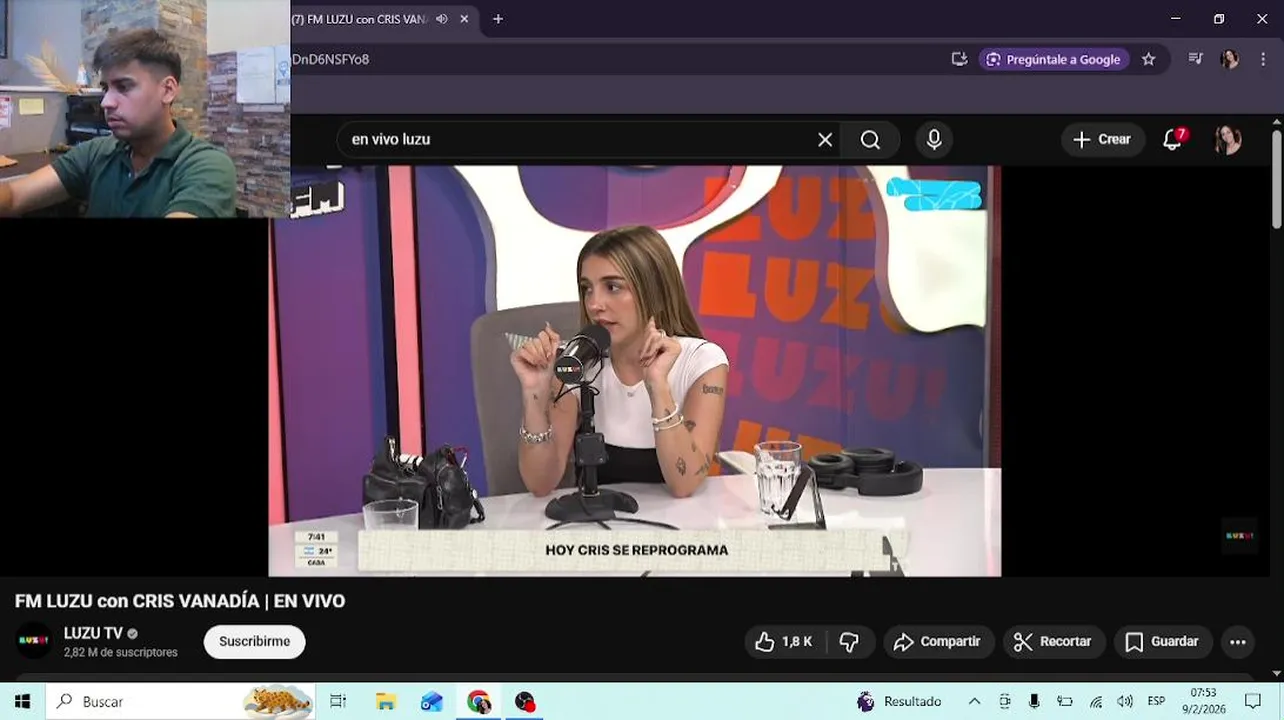Click the install app icon in address bar
1284x720 pixels.
pos(959,59)
